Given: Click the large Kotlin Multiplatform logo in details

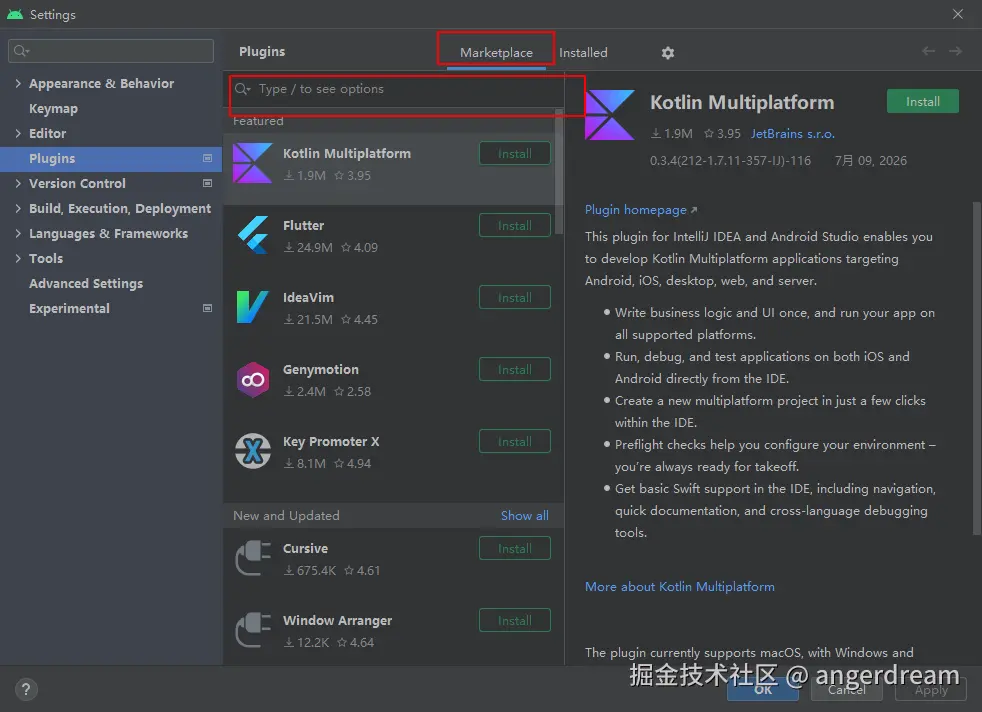Looking at the screenshot, I should click(609, 115).
